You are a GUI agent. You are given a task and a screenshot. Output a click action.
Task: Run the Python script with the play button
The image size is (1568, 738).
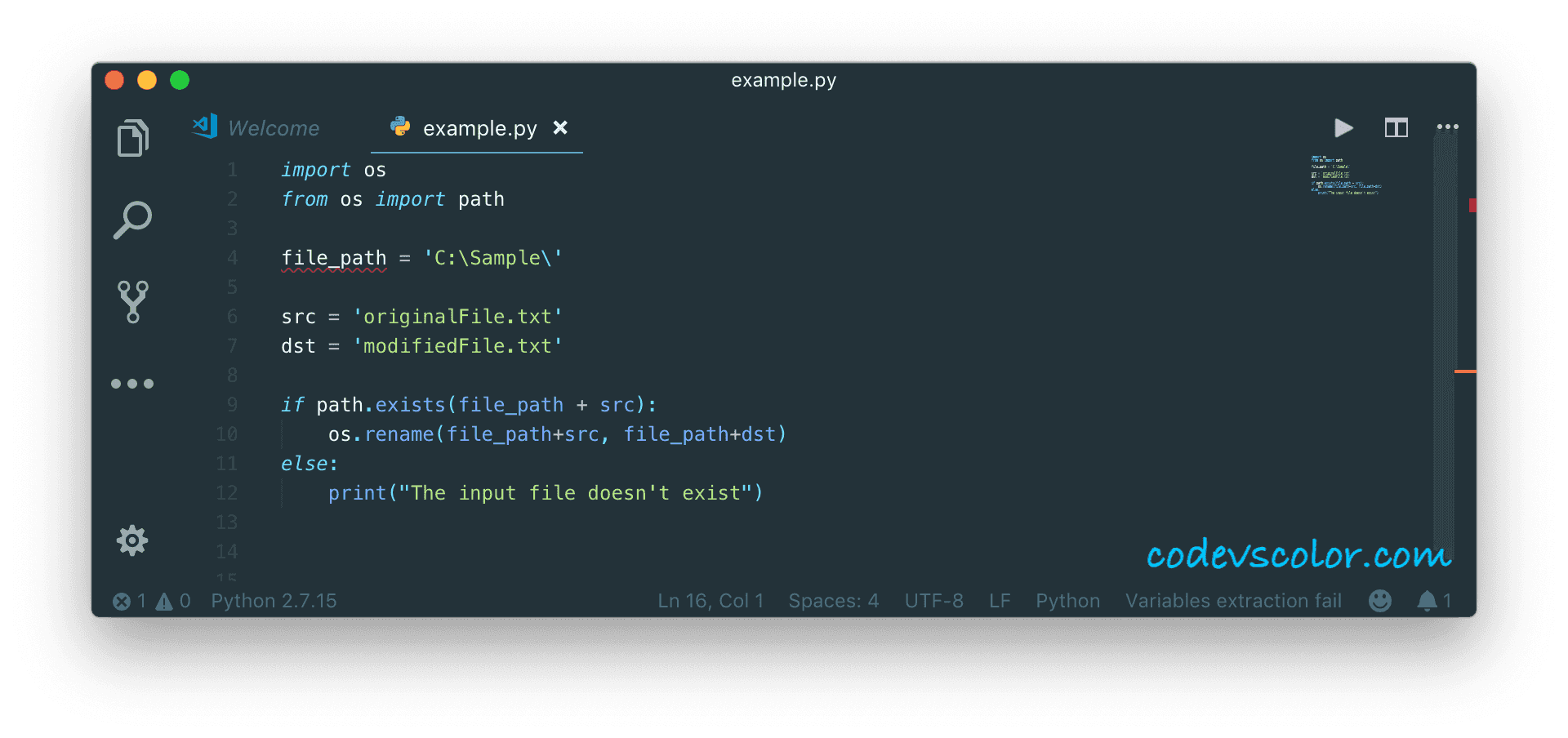tap(1343, 128)
